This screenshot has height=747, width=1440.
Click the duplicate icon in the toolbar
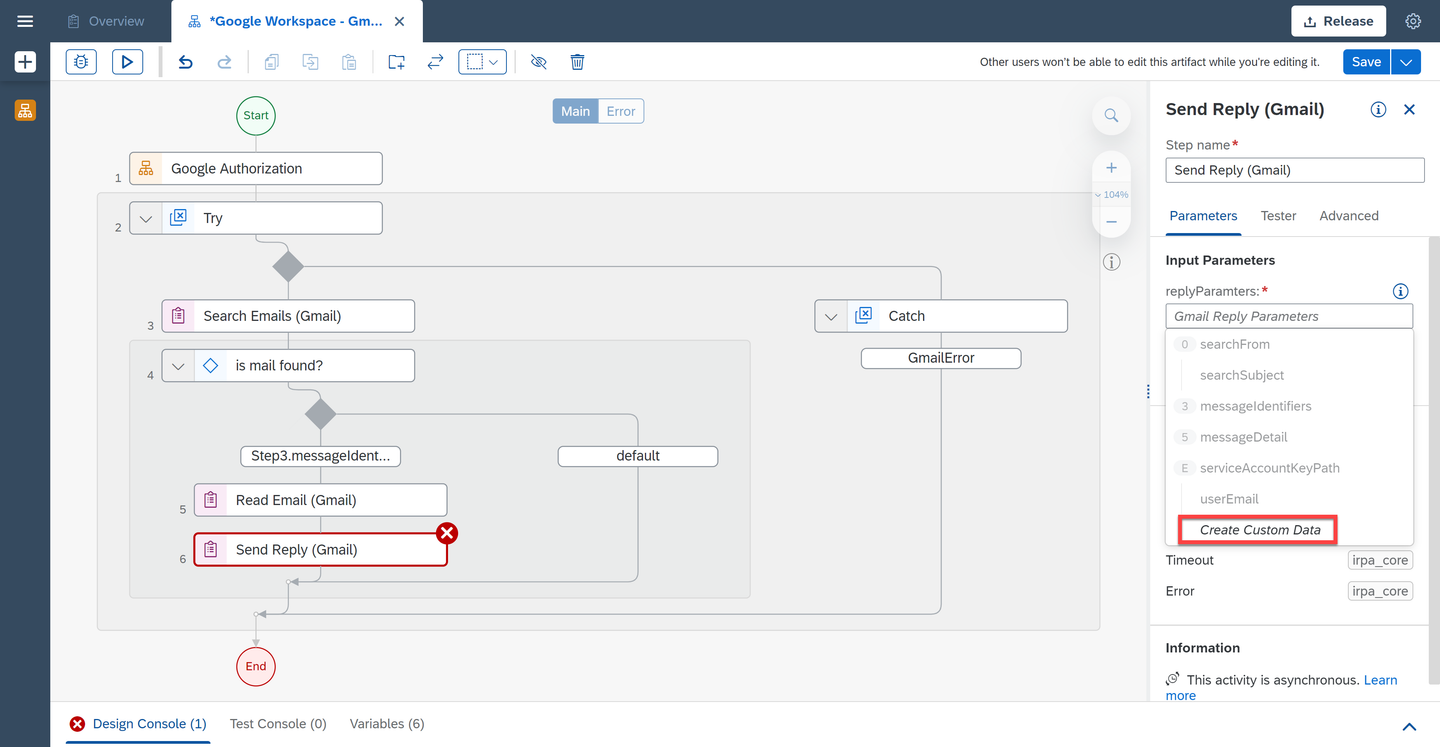click(x=311, y=62)
